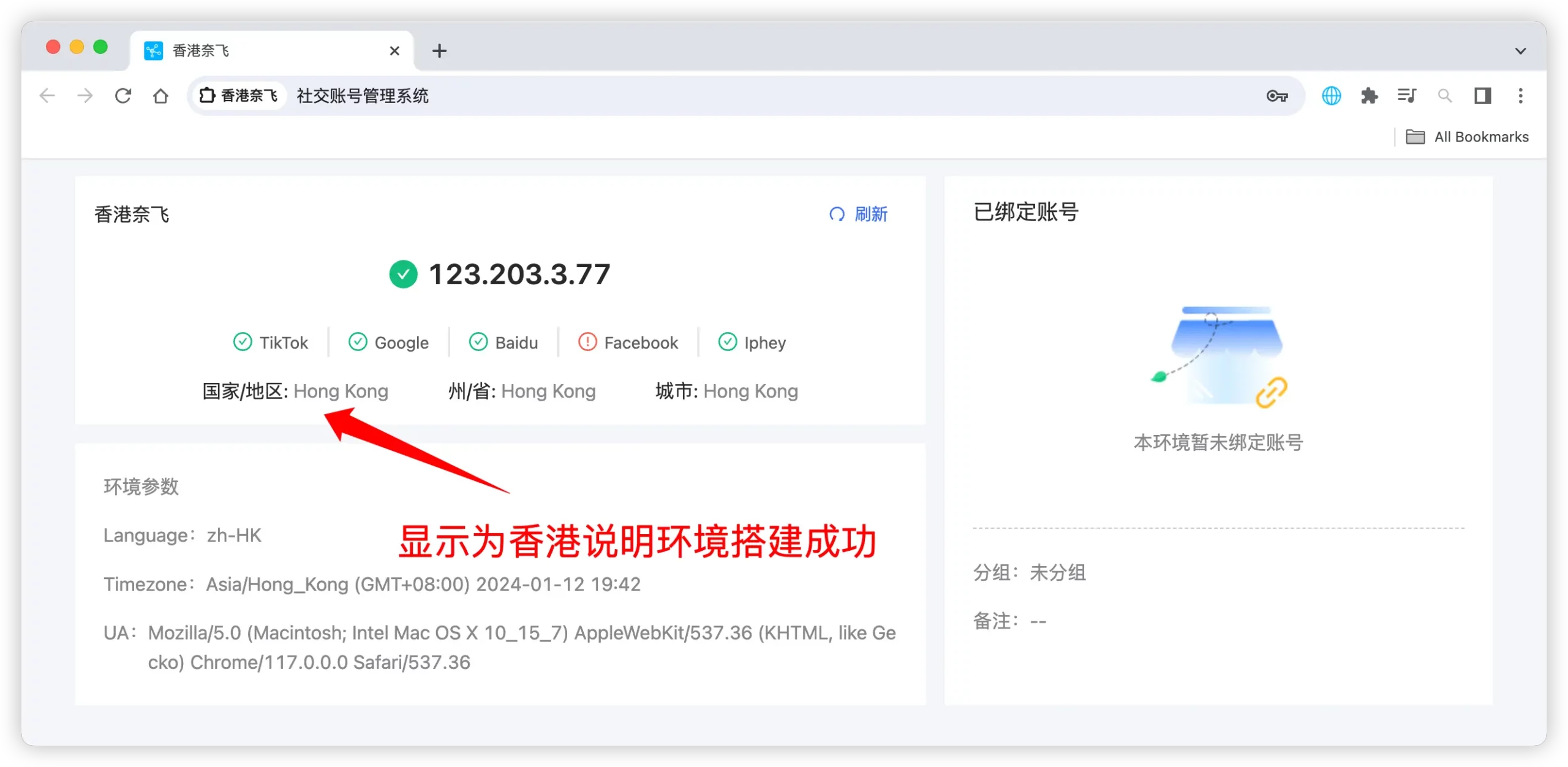Click the TikTok green check icon
This screenshot has height=767, width=1568.
pyautogui.click(x=243, y=341)
